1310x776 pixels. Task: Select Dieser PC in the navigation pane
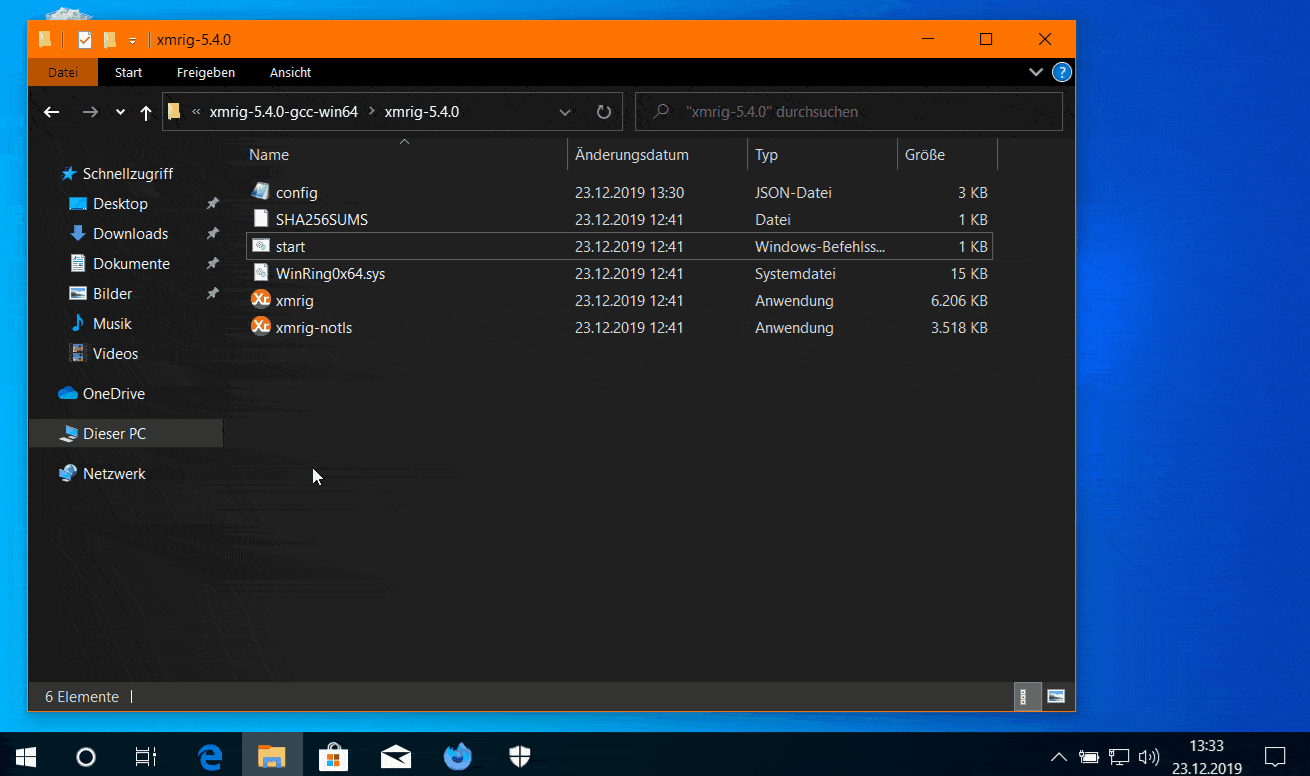[125, 433]
